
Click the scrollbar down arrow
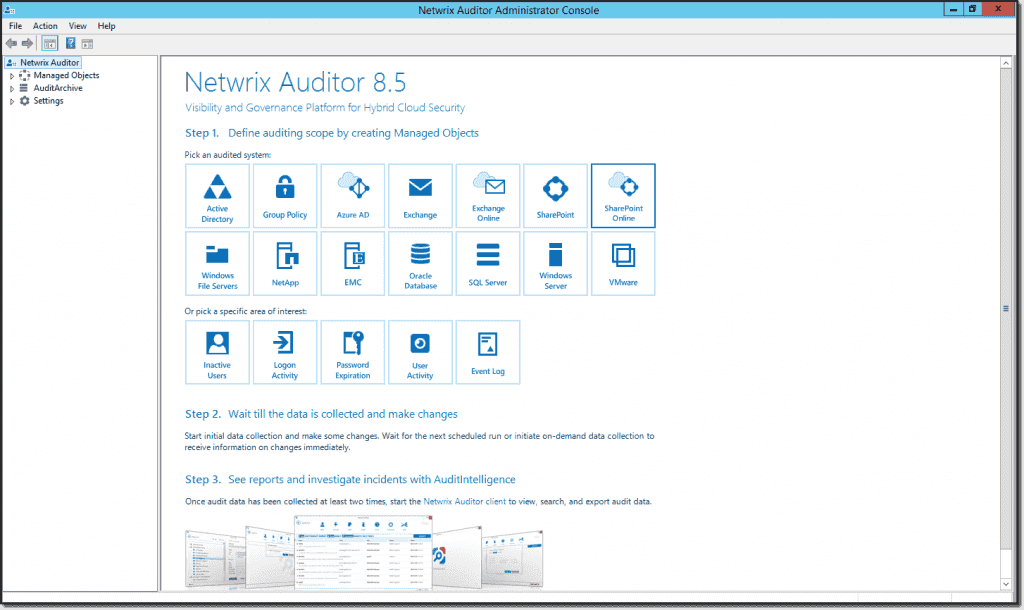1006,584
